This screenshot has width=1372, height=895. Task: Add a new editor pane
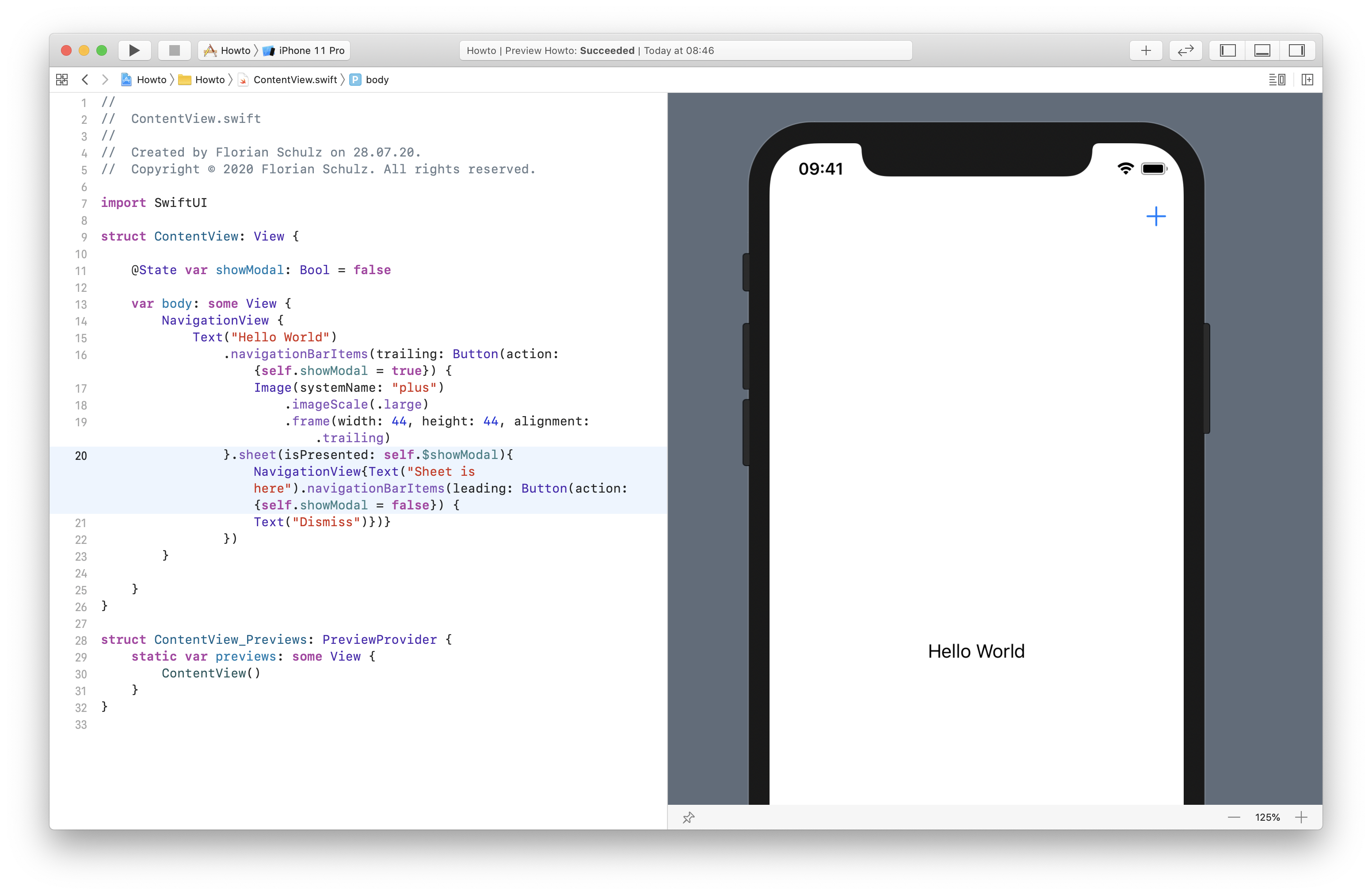pos(1307,80)
